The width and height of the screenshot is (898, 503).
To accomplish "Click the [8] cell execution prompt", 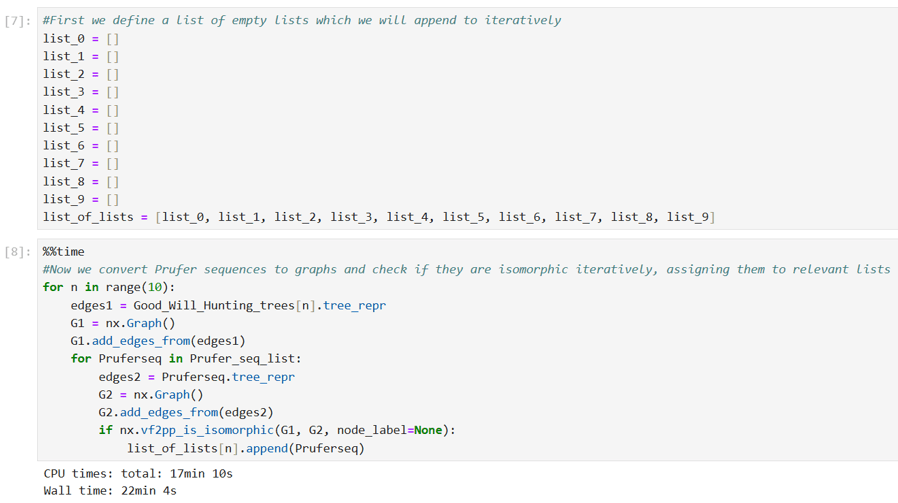I will click(x=19, y=252).
